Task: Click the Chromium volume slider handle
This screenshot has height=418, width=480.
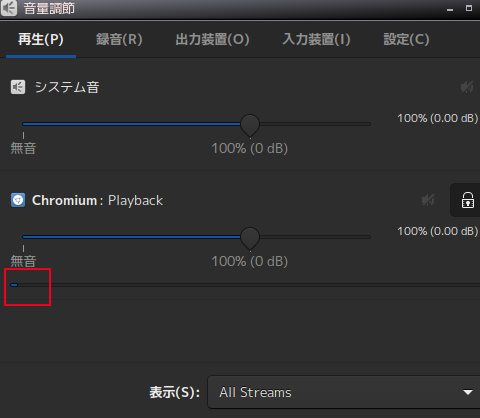Action: 250,239
